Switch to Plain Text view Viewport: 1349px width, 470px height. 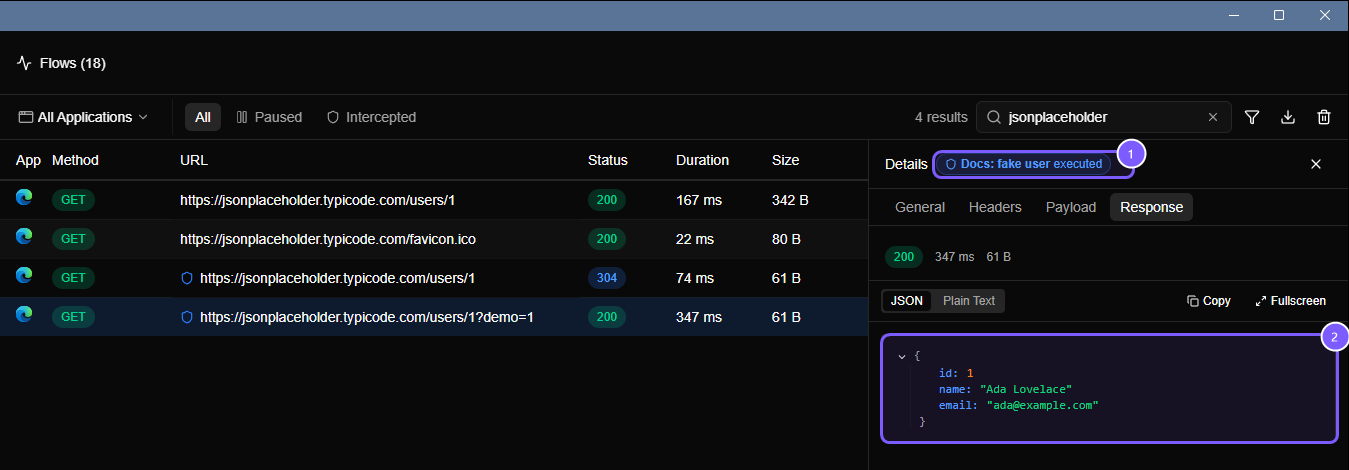pos(969,301)
